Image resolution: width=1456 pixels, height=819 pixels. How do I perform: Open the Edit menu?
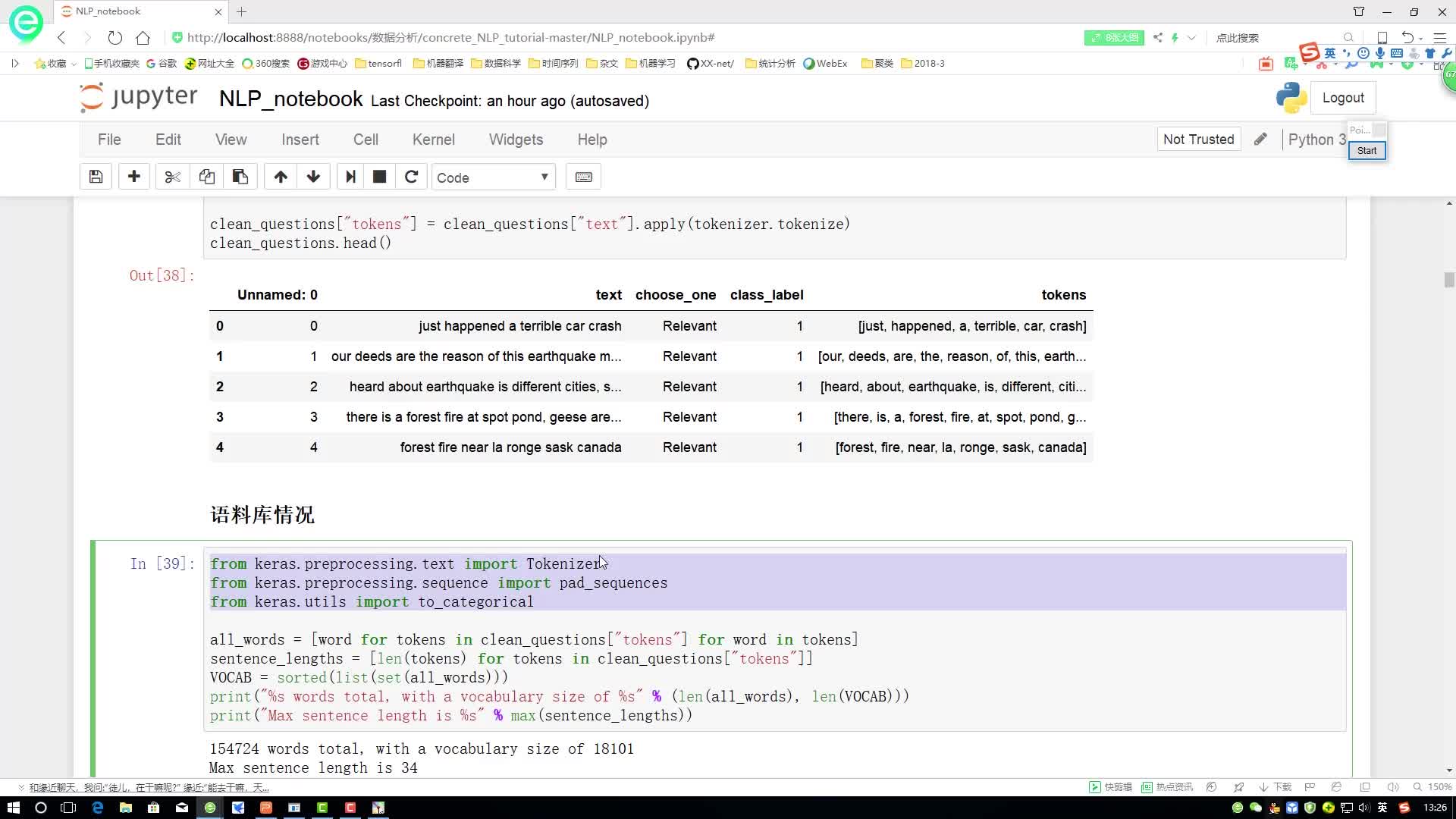click(x=168, y=140)
